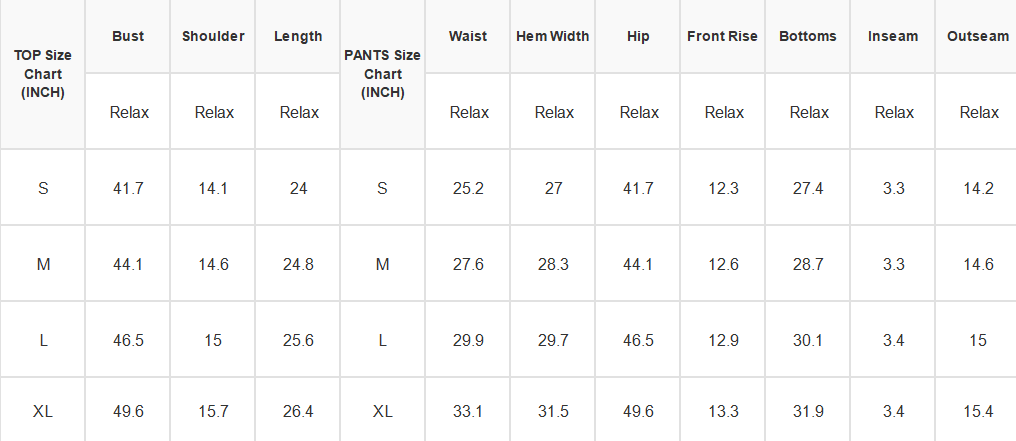Image resolution: width=1016 pixels, height=441 pixels.
Task: Click the pants size L row label
Action: (382, 341)
